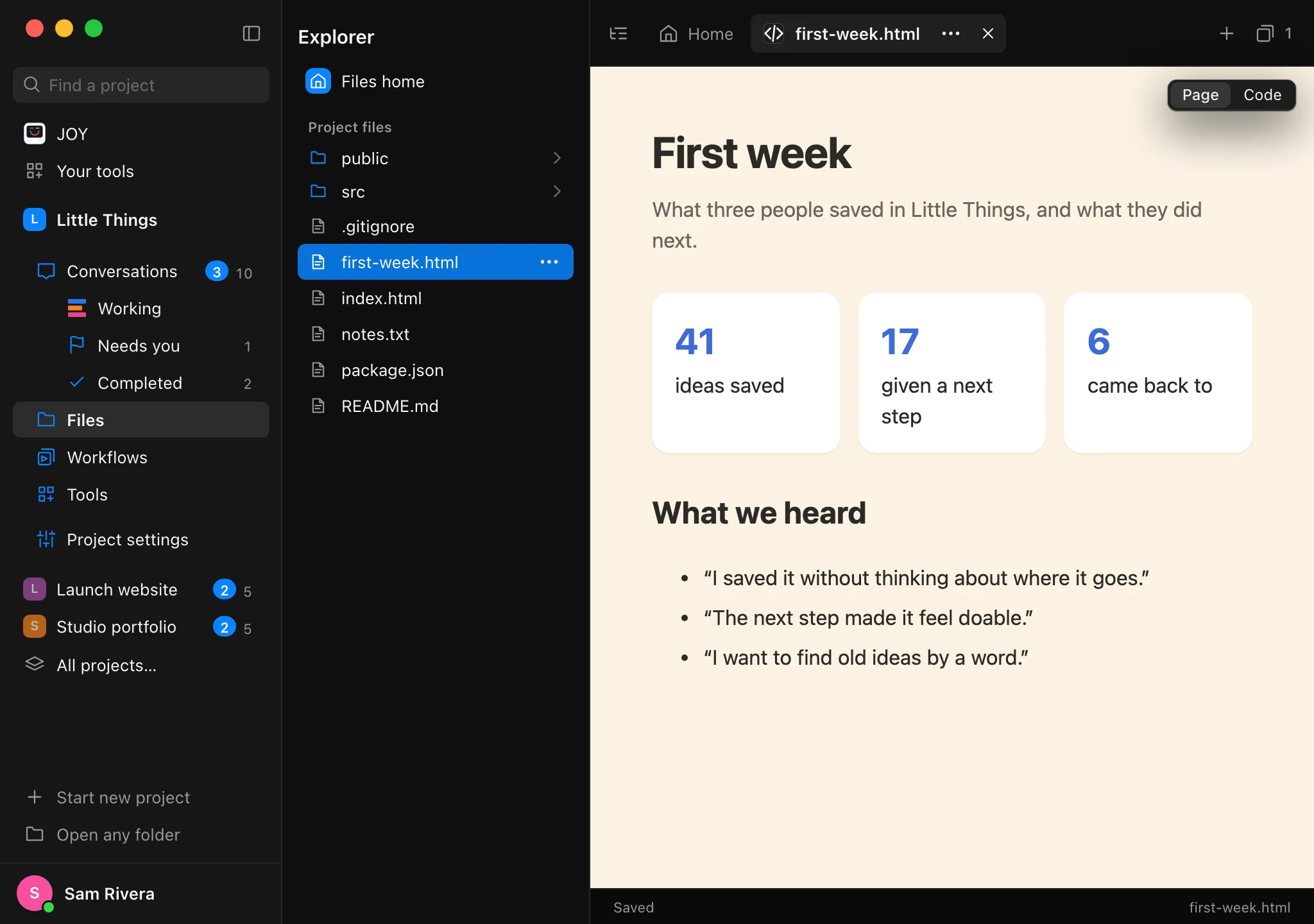Switch preview to Code view
The width and height of the screenshot is (1314, 924).
(1262, 95)
